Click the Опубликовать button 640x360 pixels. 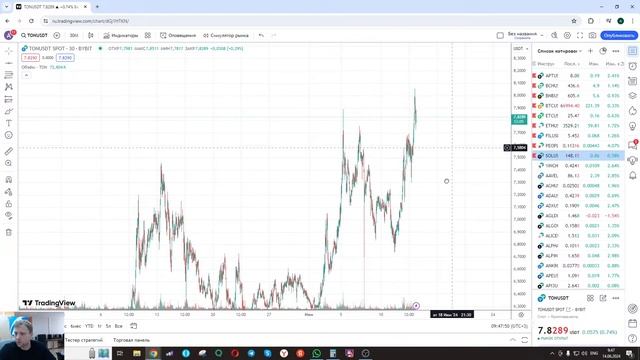point(619,36)
